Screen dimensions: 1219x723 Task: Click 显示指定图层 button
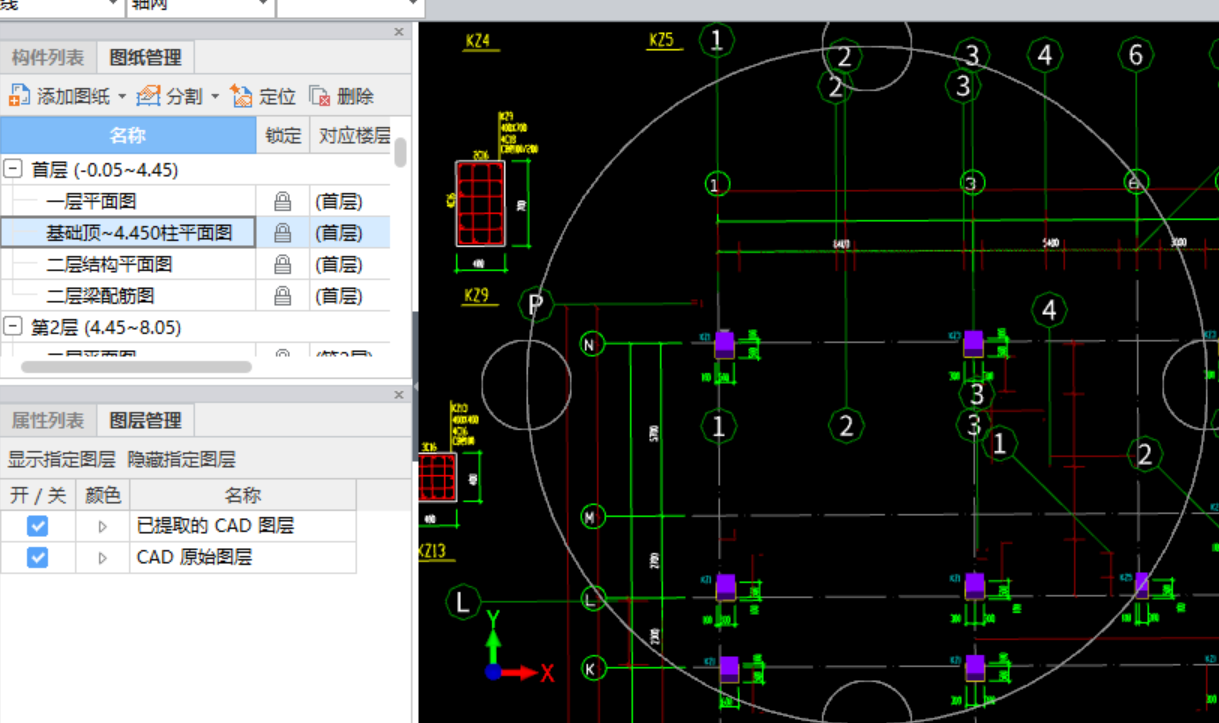[62, 460]
